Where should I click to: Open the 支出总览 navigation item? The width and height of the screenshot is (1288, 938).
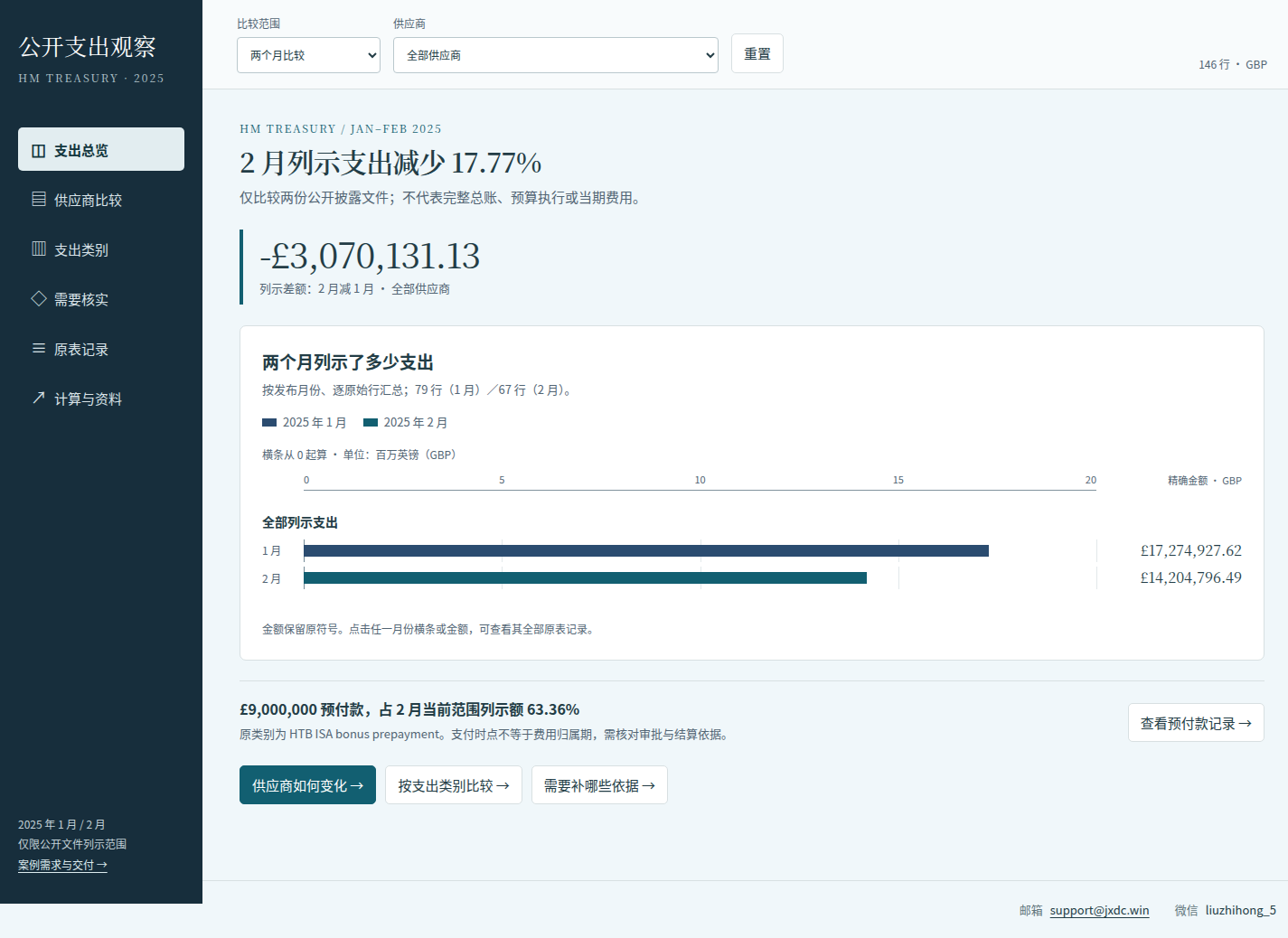[x=101, y=149]
